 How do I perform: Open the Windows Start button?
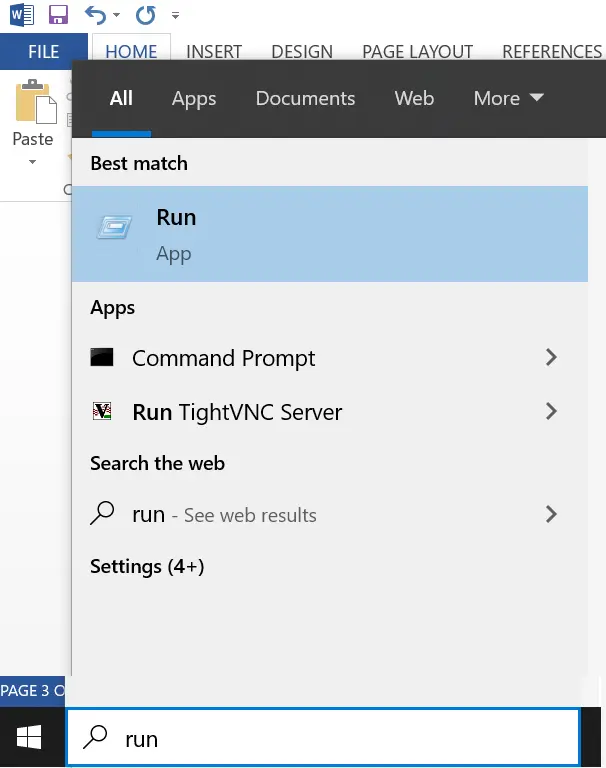click(29, 737)
